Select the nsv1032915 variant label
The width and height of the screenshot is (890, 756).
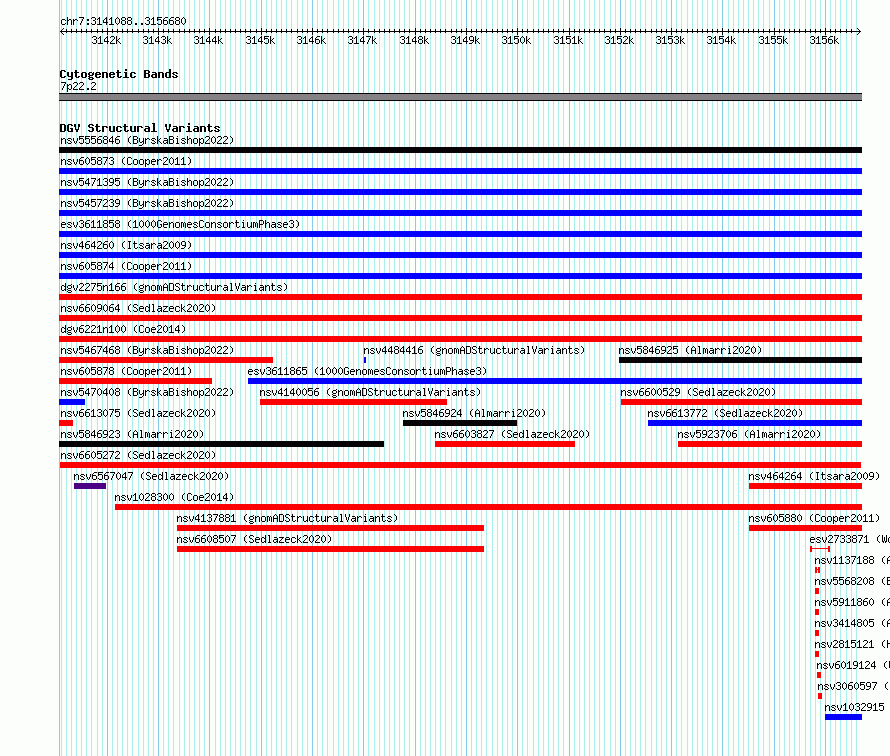click(x=854, y=707)
